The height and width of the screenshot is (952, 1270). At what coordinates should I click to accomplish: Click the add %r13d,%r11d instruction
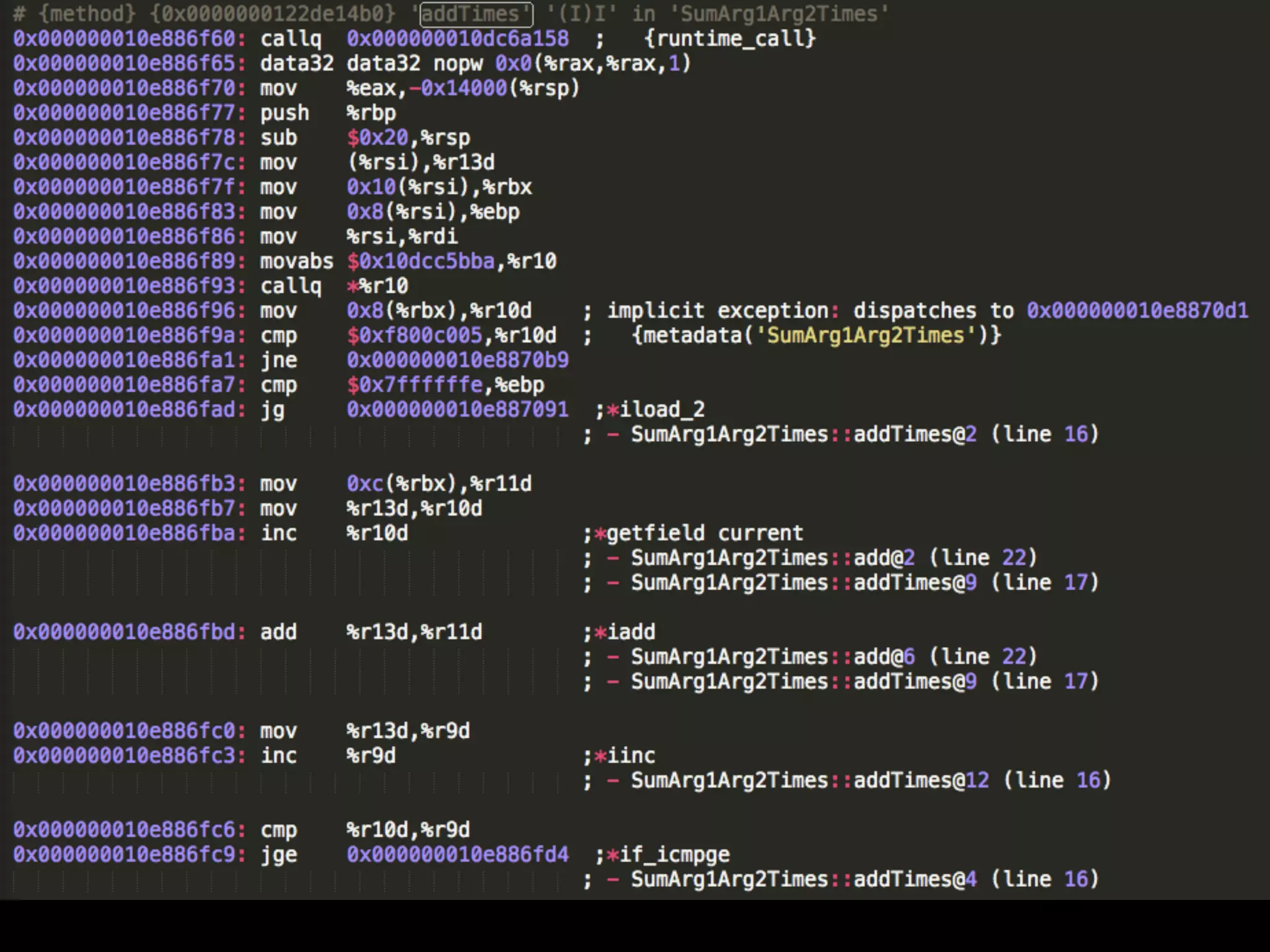coord(278,632)
